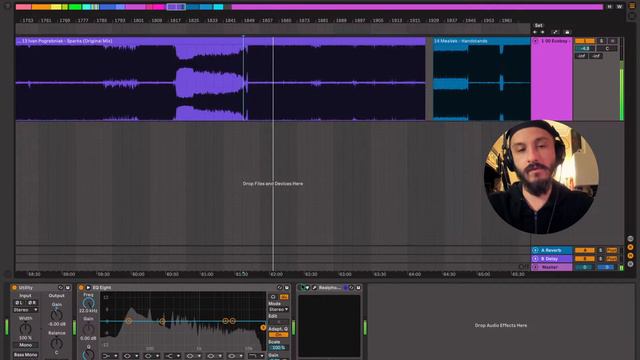Click the Set locator button
Image resolution: width=640 pixels, height=360 pixels.
pos(538,25)
